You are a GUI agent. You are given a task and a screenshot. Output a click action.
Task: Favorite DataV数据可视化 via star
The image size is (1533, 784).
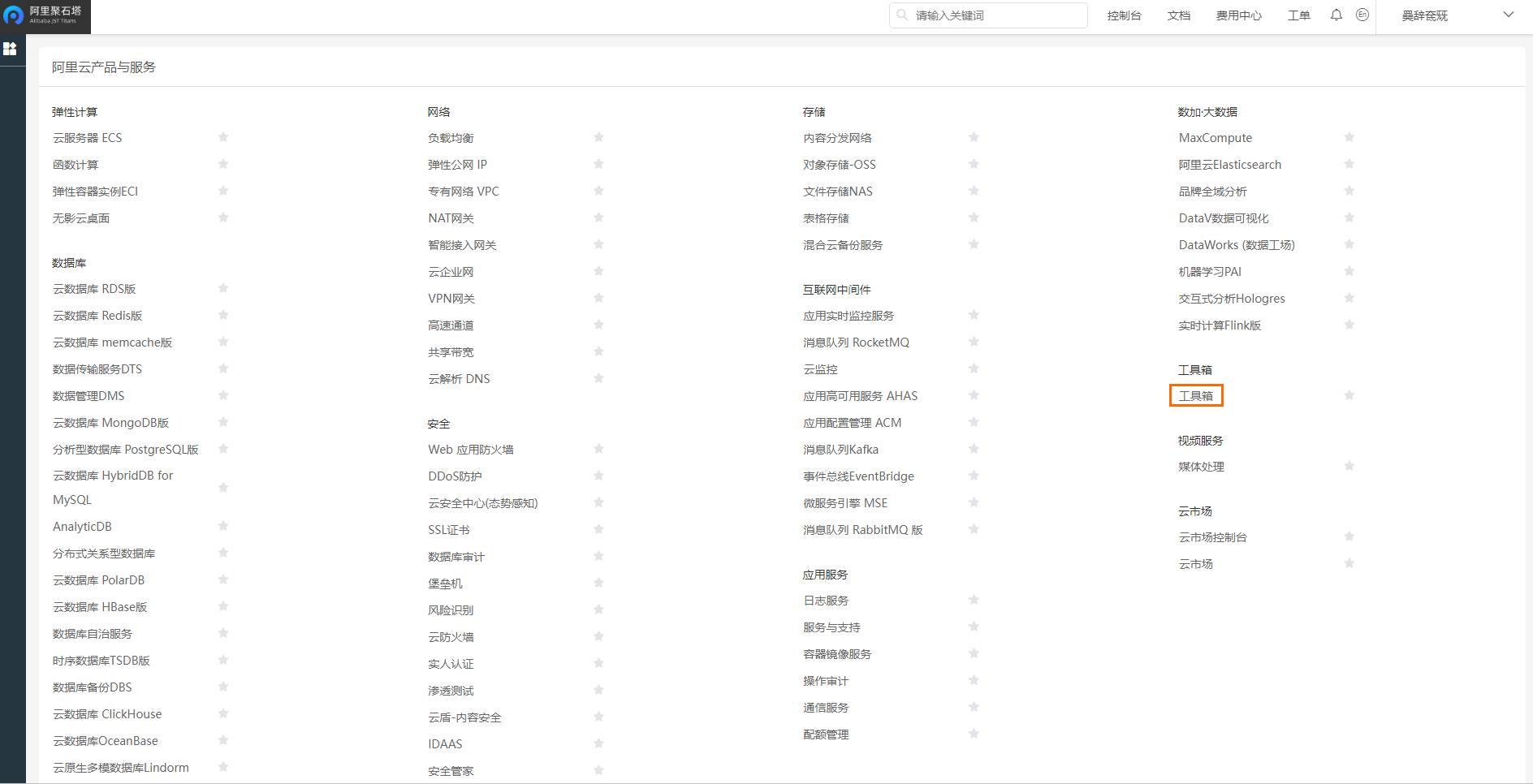1349,218
